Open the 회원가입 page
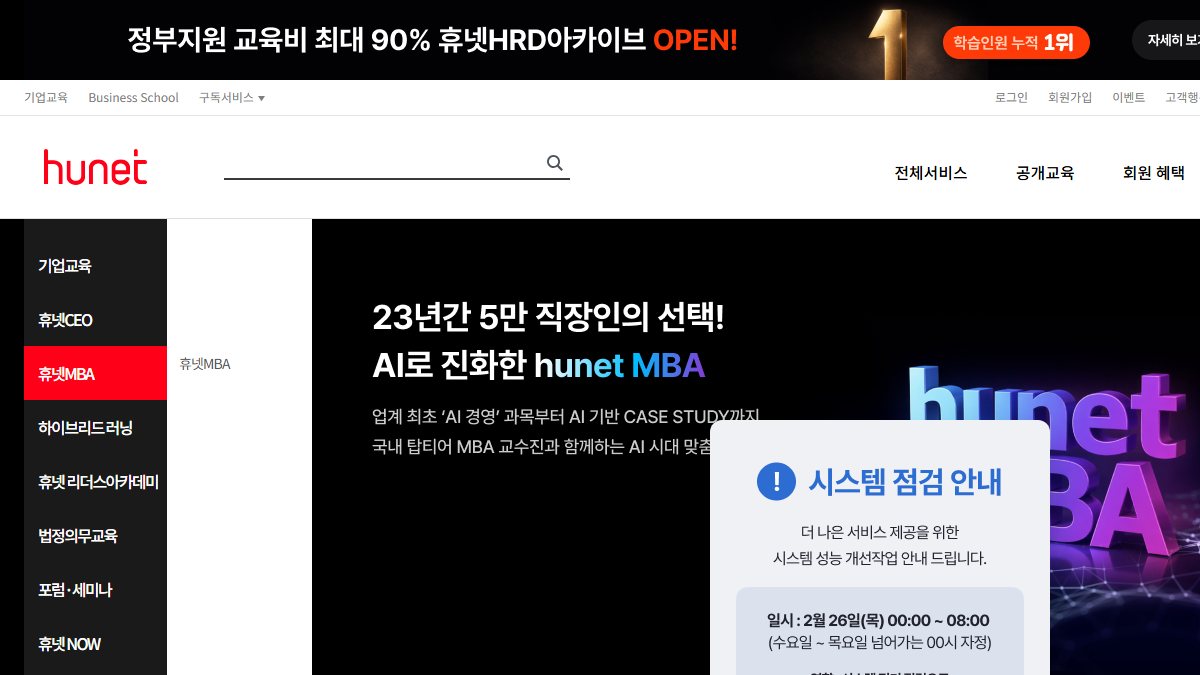Image resolution: width=1200 pixels, height=675 pixels. (1070, 98)
